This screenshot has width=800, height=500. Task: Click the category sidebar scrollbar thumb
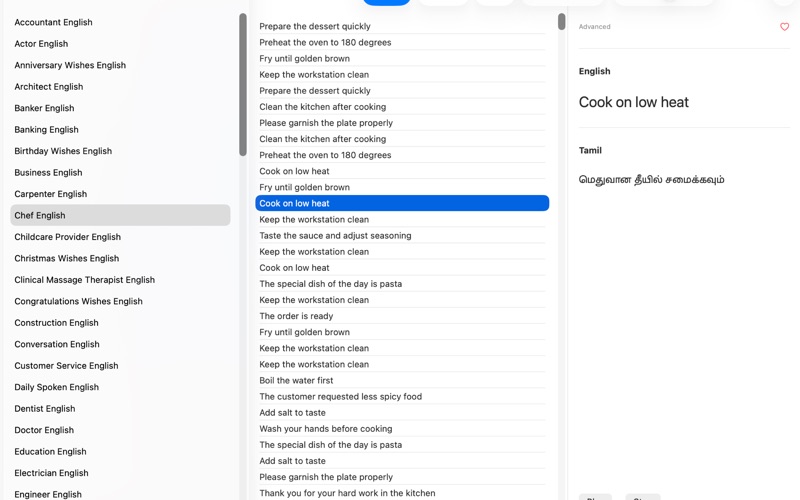click(x=243, y=85)
